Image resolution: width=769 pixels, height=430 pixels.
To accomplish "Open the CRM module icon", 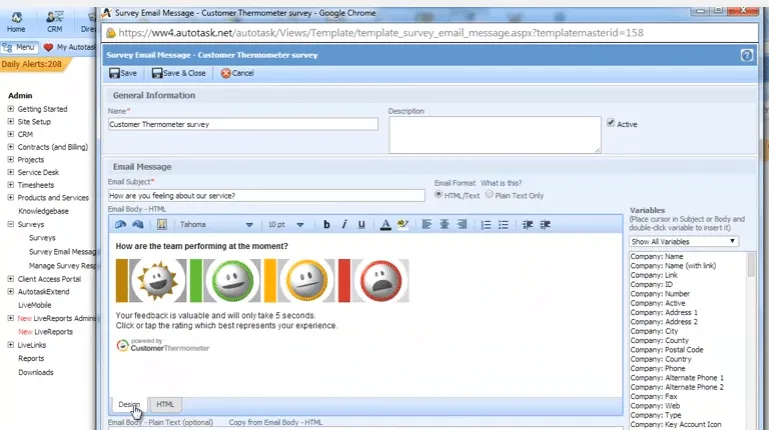I will 54,22.
